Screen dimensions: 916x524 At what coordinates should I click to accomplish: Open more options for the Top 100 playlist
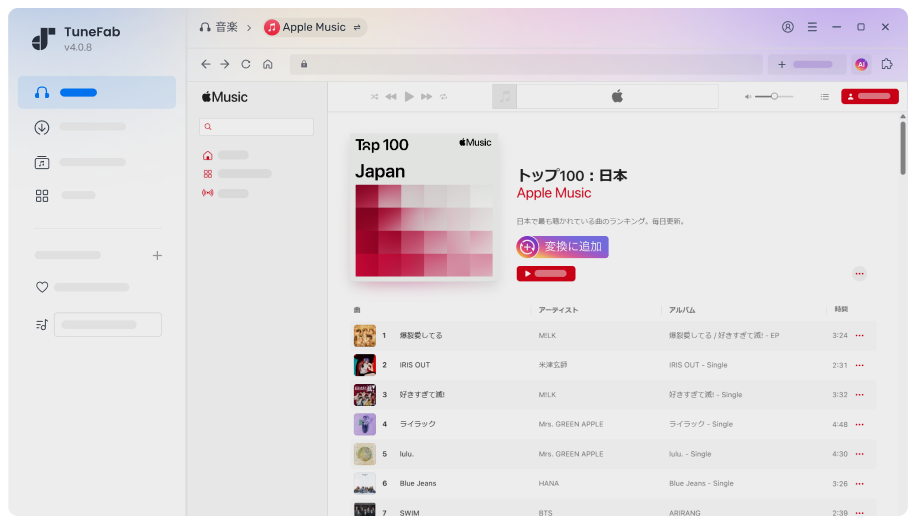[x=859, y=274]
